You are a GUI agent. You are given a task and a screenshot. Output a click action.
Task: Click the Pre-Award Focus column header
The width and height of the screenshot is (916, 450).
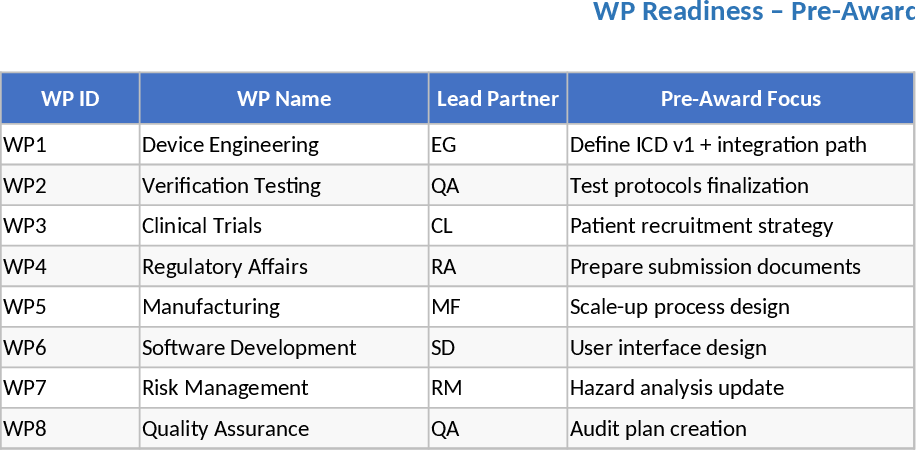[x=740, y=99]
